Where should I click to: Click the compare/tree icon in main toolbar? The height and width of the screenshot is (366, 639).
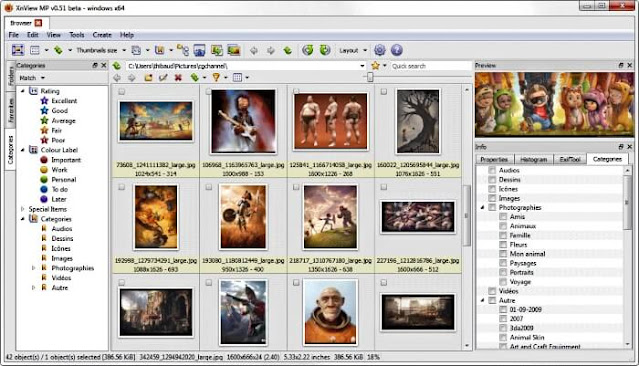pyautogui.click(x=183, y=50)
